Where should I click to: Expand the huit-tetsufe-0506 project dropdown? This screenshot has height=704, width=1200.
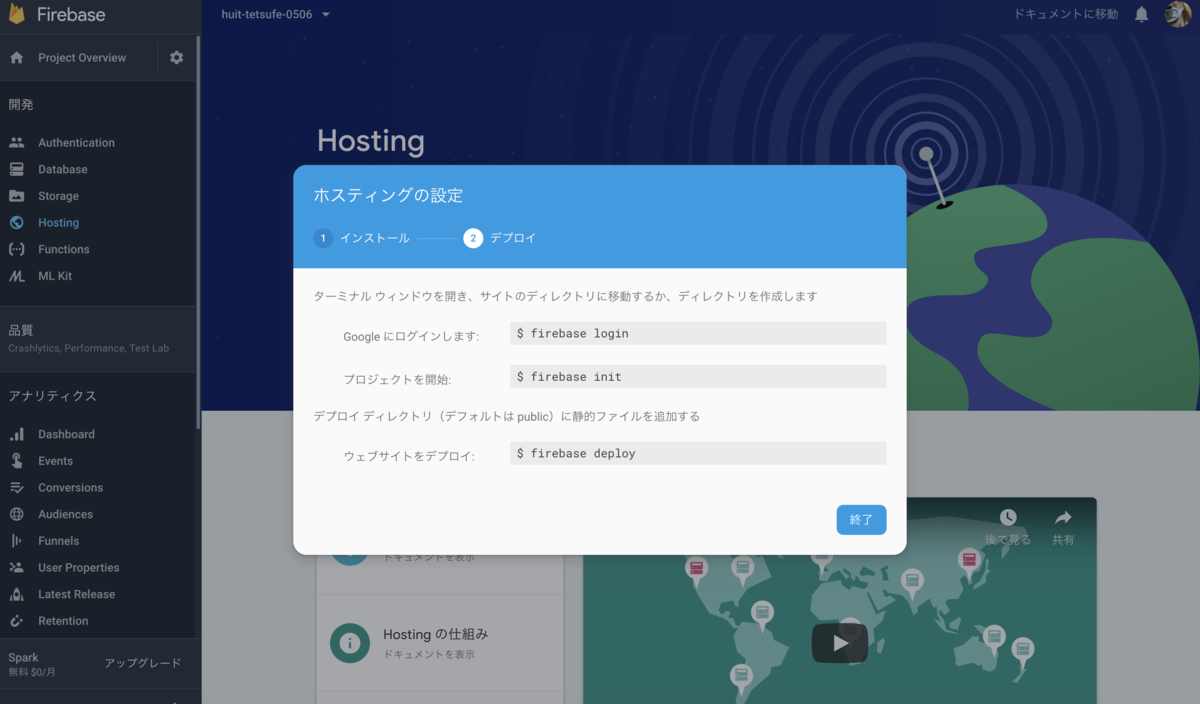276,14
